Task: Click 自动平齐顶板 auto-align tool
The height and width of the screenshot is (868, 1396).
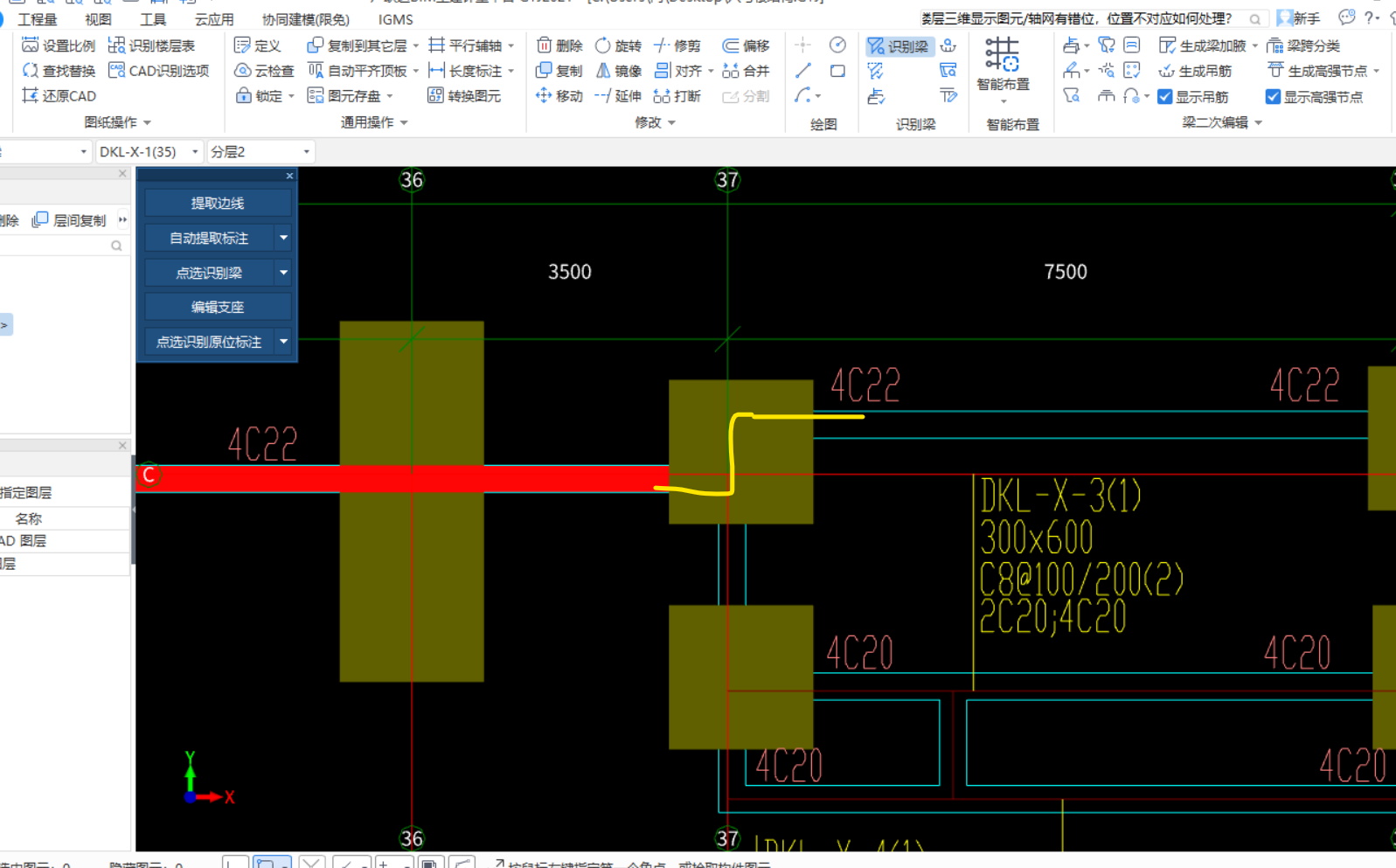Action: (x=357, y=71)
